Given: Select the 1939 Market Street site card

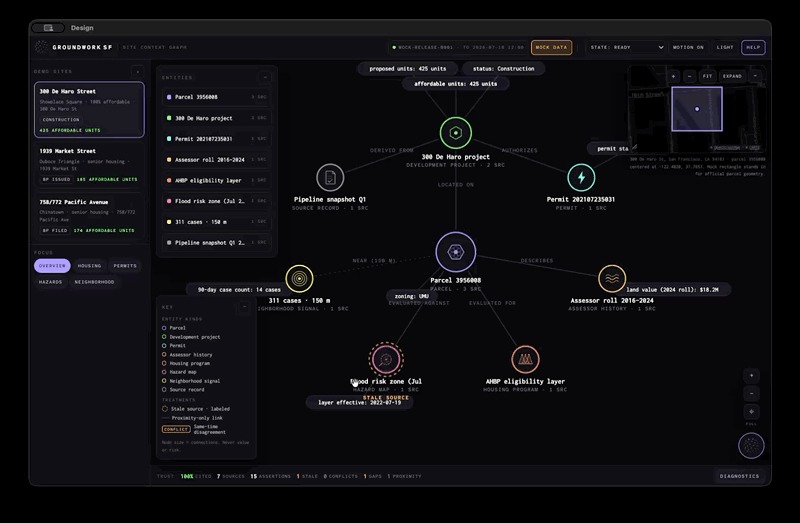Looking at the screenshot, I should pos(89,165).
